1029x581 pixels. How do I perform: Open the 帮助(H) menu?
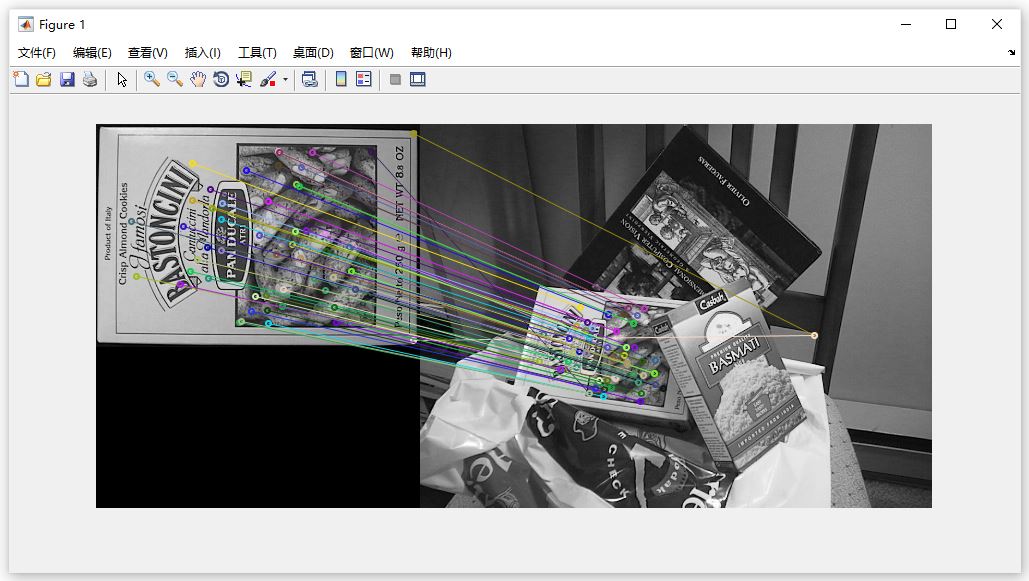(431, 53)
